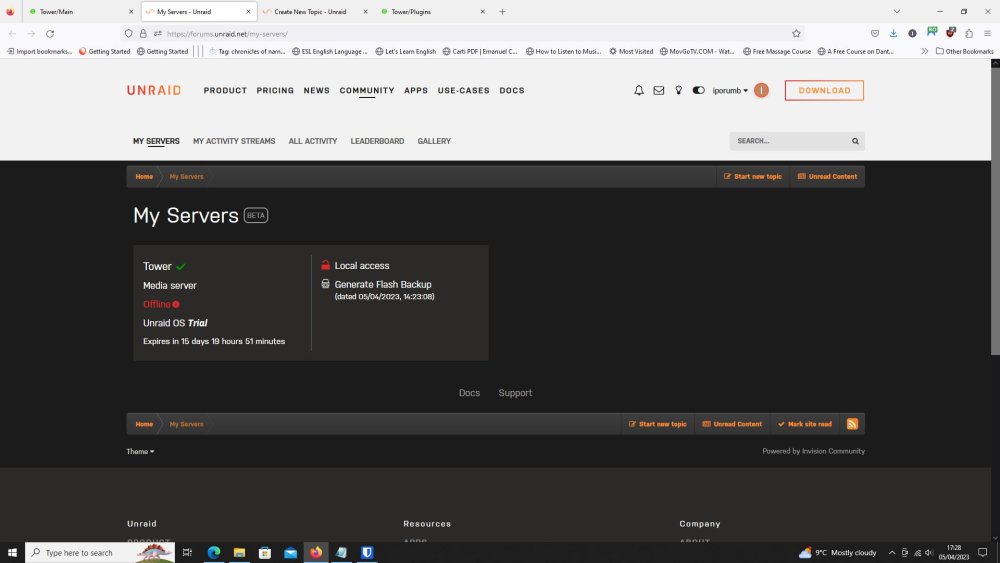The image size is (1000, 563).
Task: Click the Most Visited bookmark
Action: click(631, 51)
